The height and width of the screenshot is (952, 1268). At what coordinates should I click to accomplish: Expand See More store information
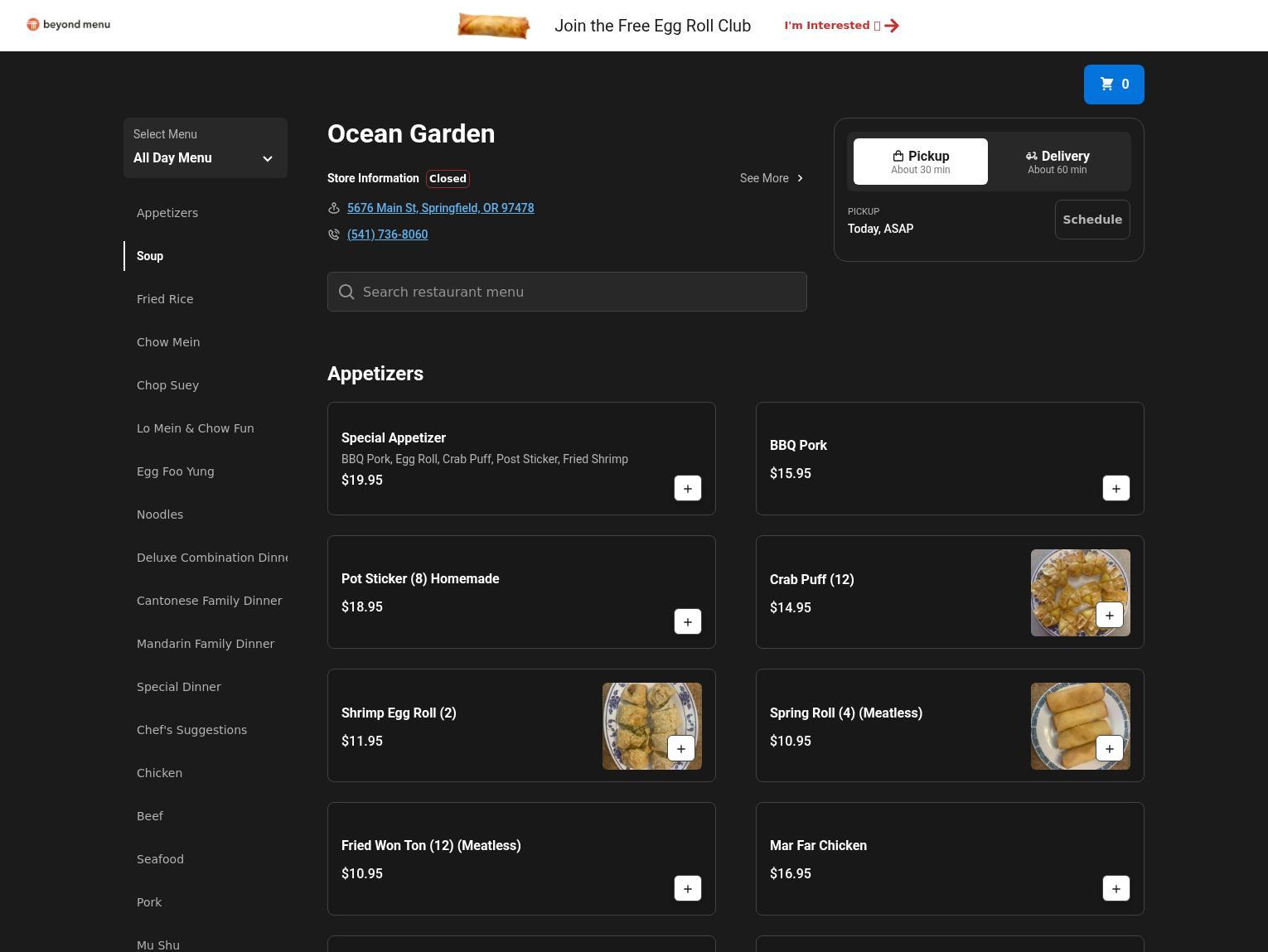772,178
